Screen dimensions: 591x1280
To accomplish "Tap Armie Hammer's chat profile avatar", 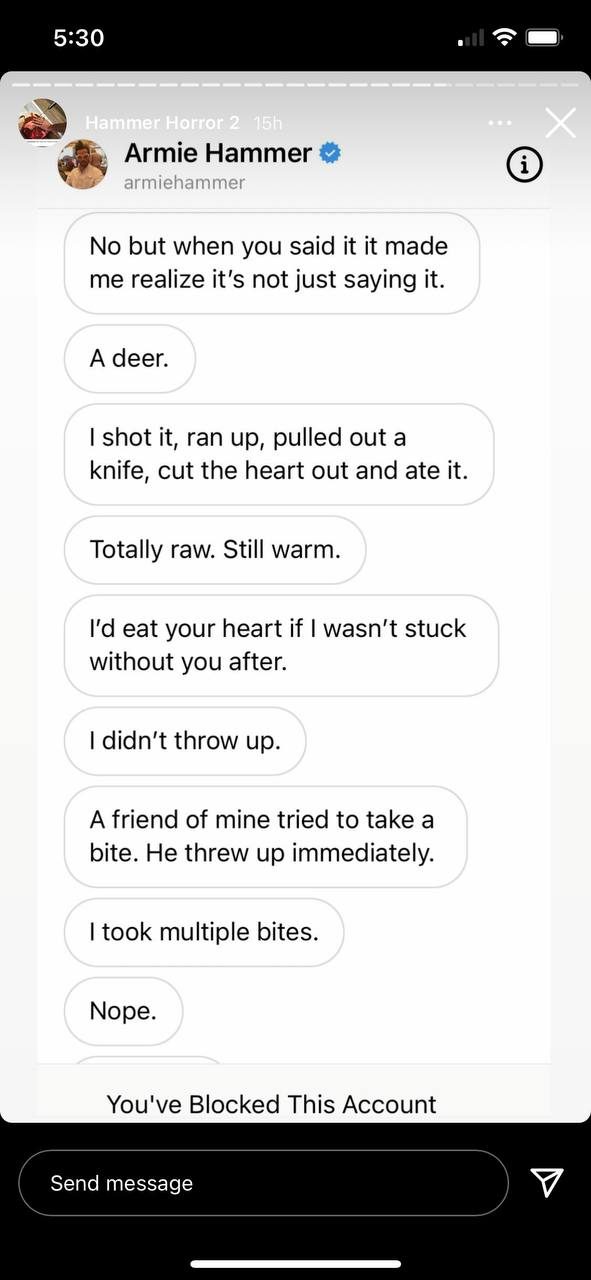I will click(82, 164).
